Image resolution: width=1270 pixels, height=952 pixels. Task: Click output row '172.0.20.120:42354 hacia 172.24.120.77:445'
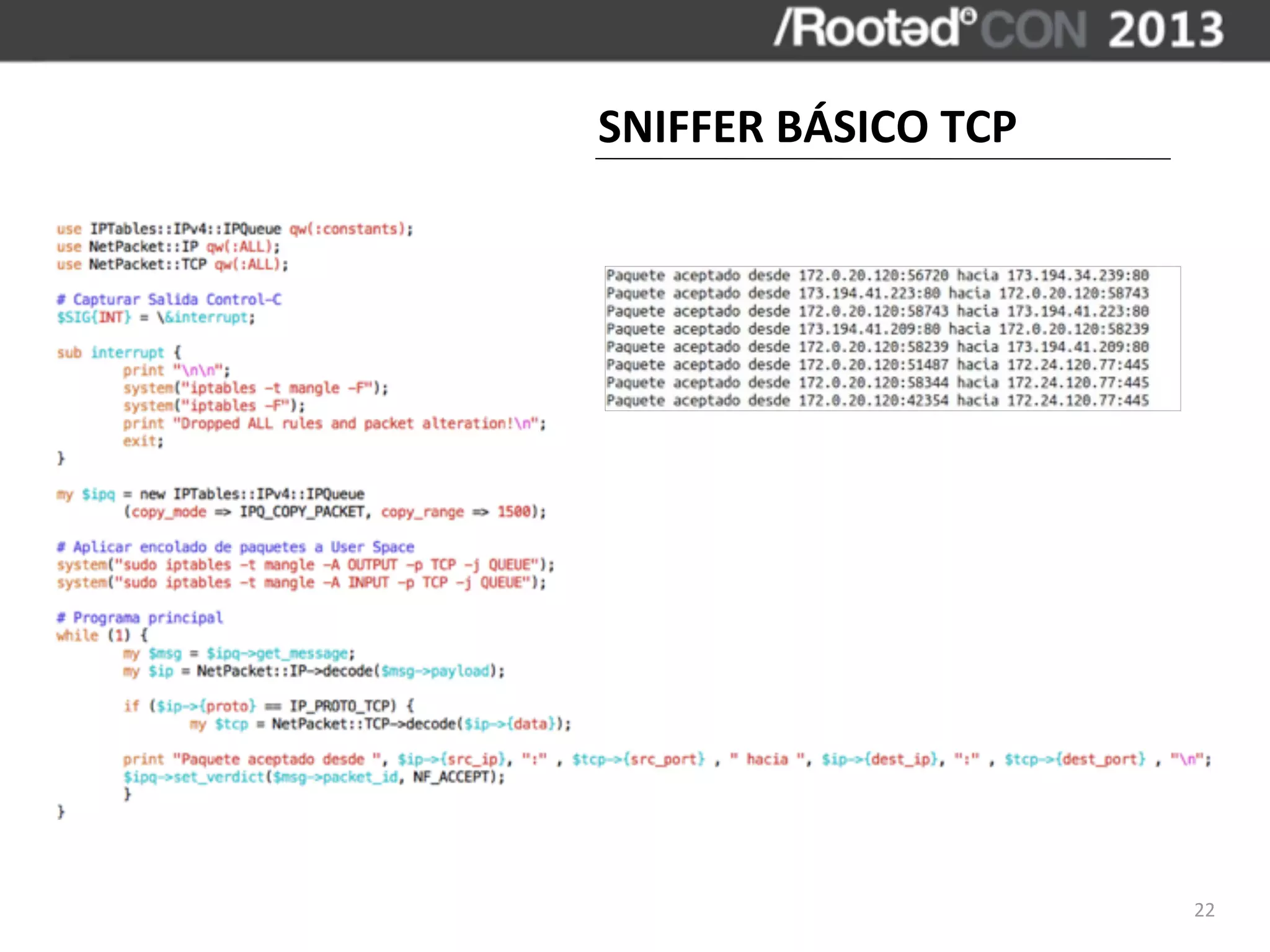pyautogui.click(x=877, y=400)
